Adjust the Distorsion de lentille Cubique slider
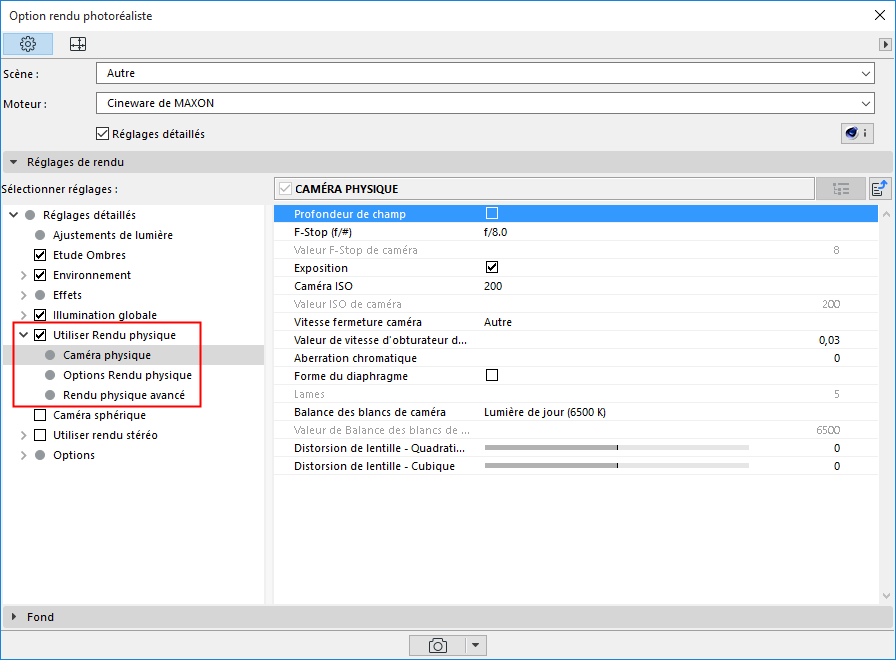 point(617,466)
